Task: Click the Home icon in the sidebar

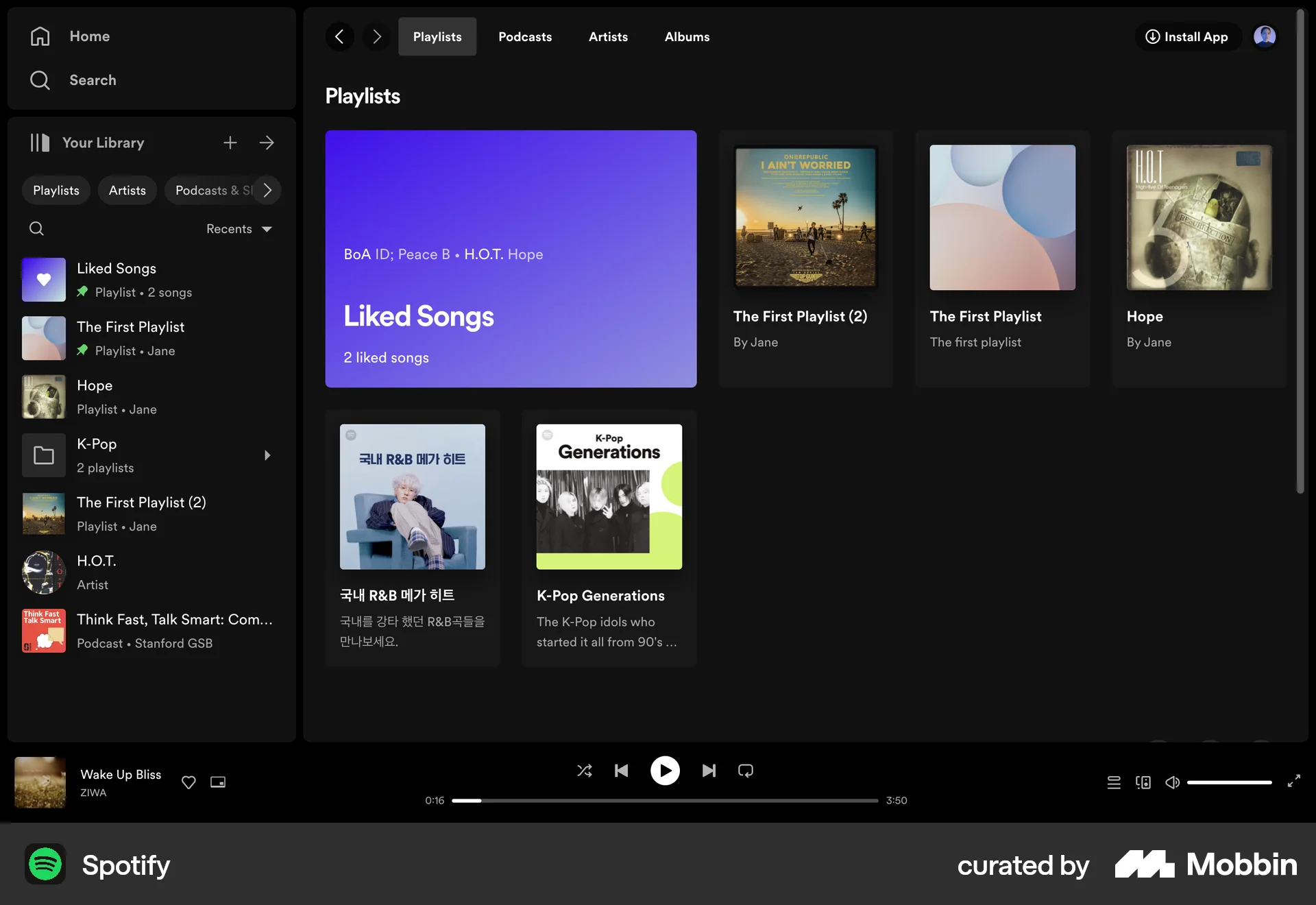Action: [x=40, y=36]
